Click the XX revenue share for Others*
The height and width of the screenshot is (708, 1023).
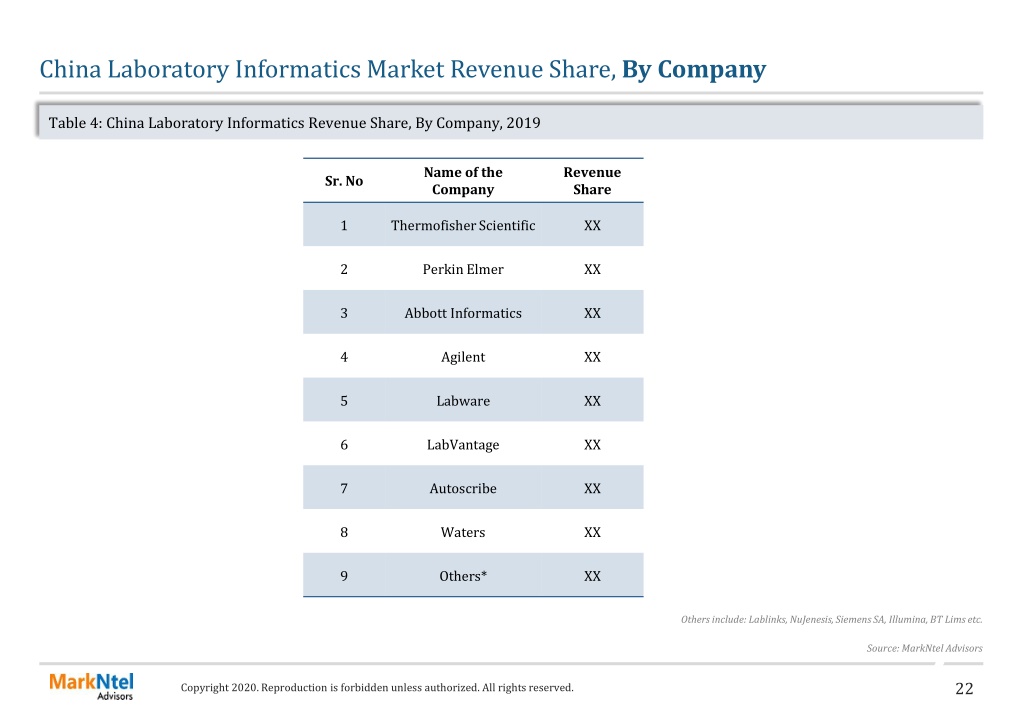(x=592, y=576)
